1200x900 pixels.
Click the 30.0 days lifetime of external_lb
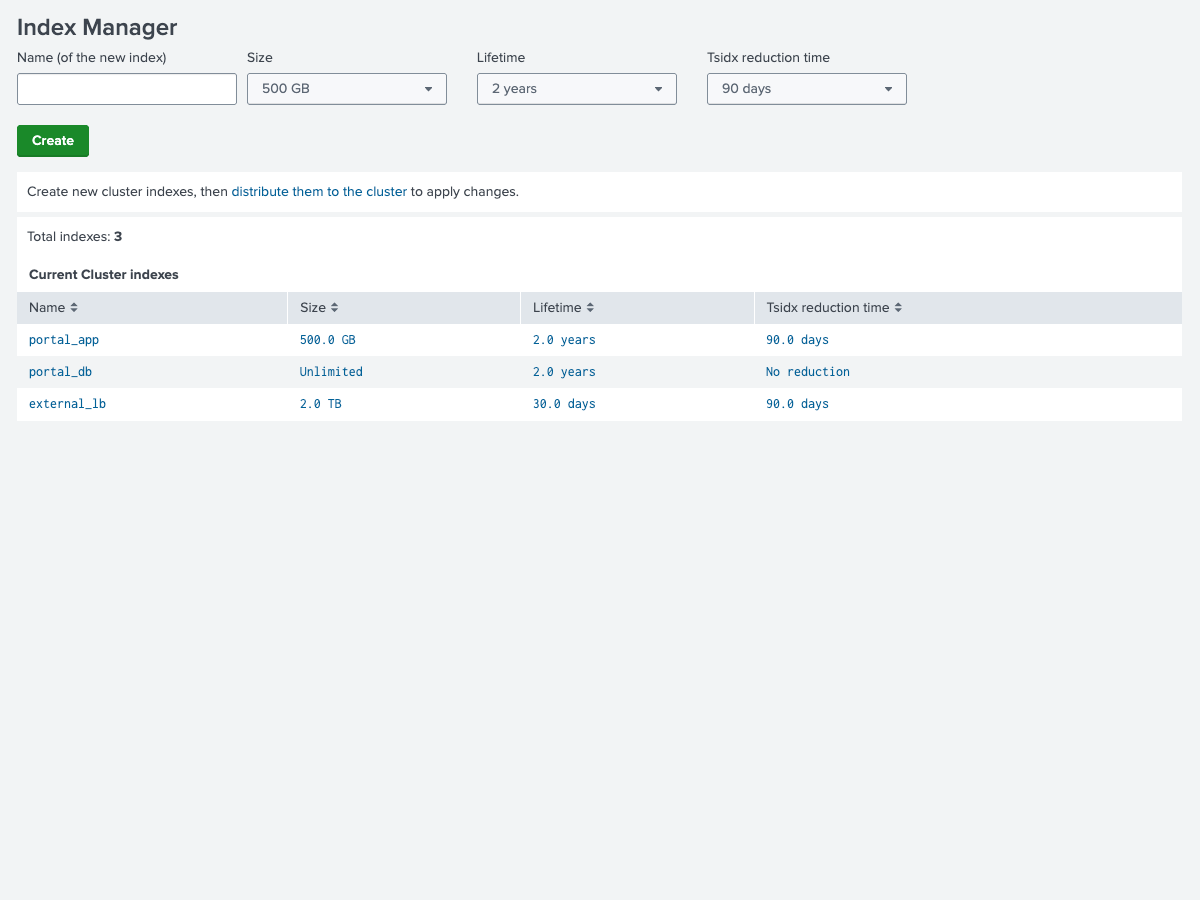[x=563, y=403]
